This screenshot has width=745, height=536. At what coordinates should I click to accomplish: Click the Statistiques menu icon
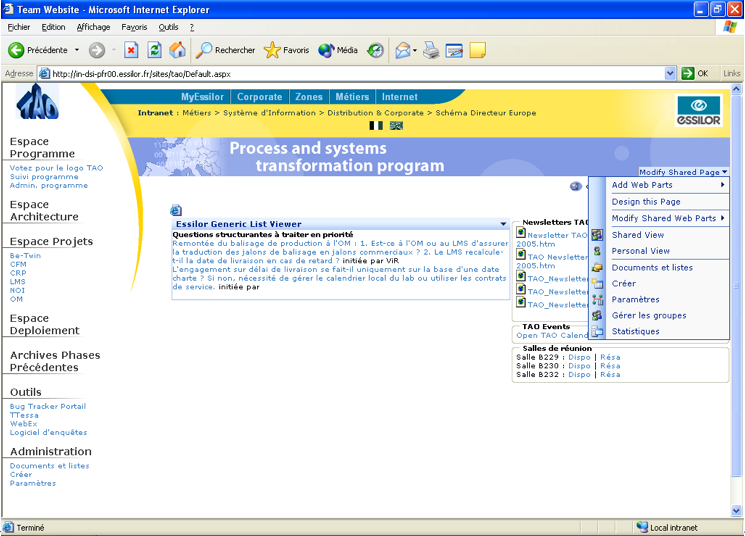tap(597, 332)
